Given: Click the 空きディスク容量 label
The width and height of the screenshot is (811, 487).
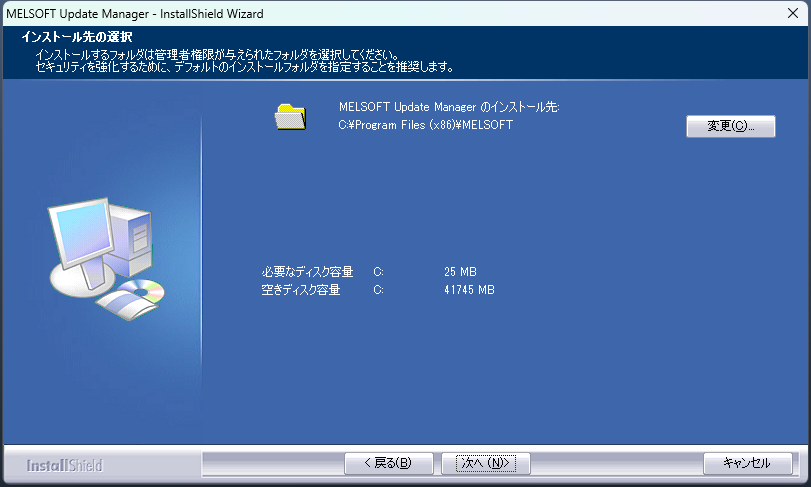Looking at the screenshot, I should pos(301,290).
